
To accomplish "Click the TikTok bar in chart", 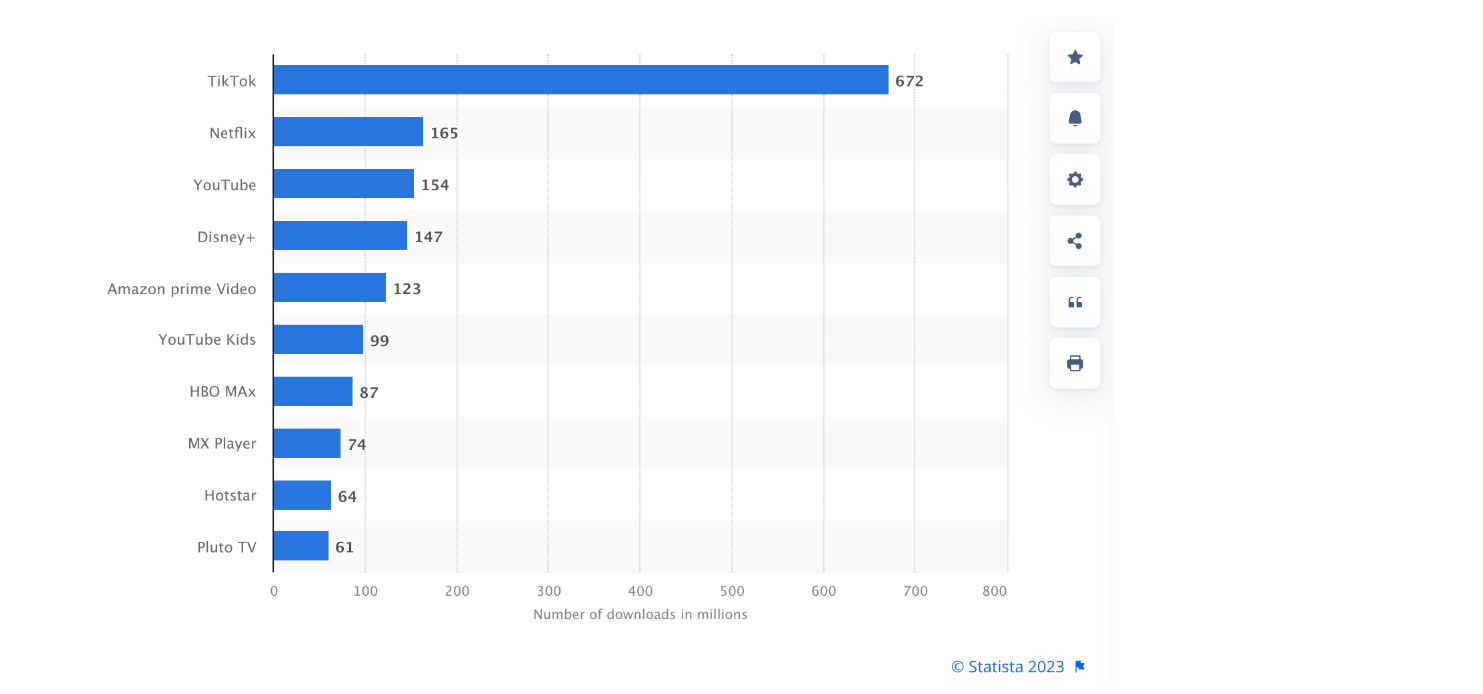I will click(581, 80).
